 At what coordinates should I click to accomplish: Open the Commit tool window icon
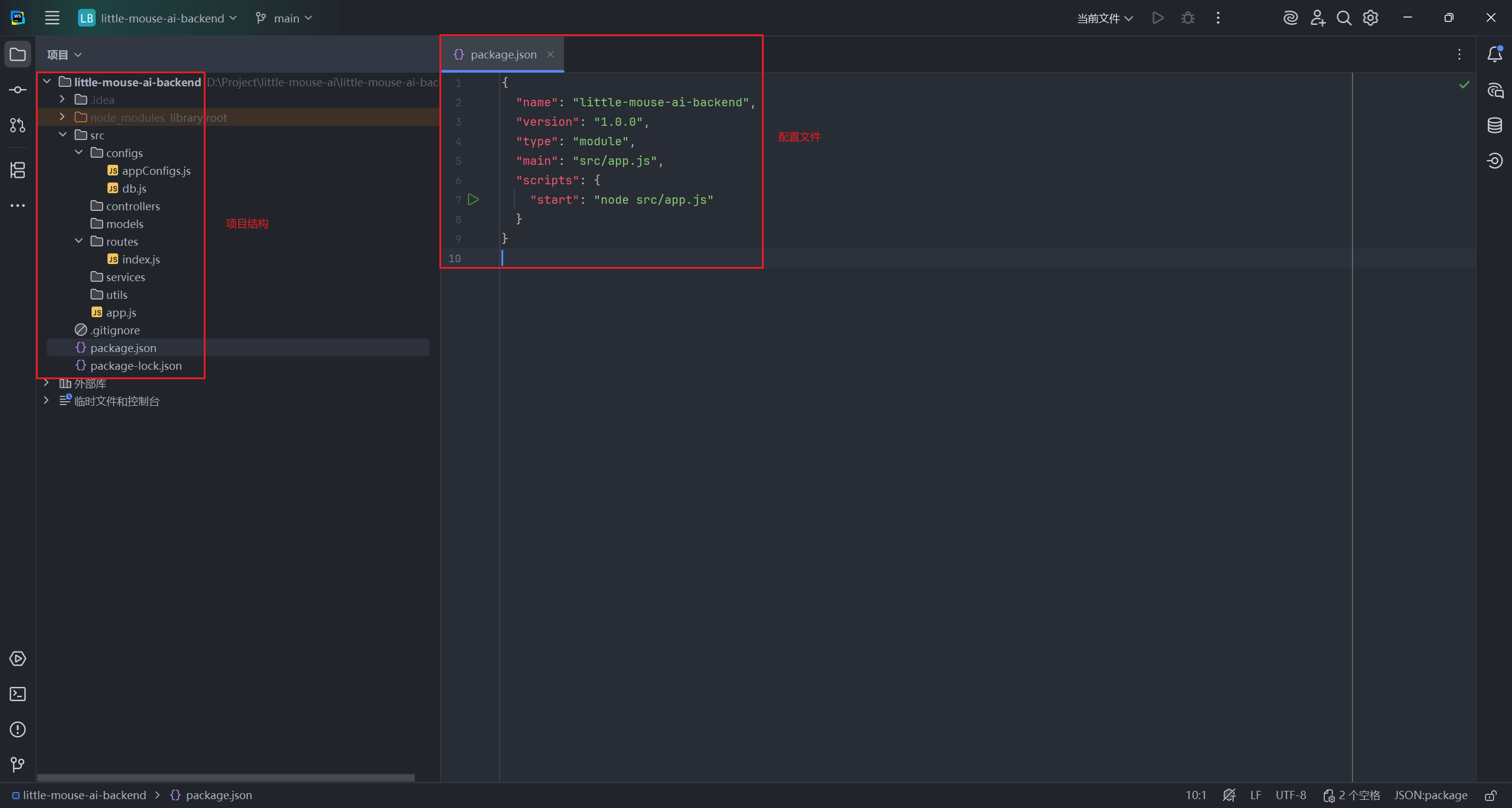[x=18, y=90]
